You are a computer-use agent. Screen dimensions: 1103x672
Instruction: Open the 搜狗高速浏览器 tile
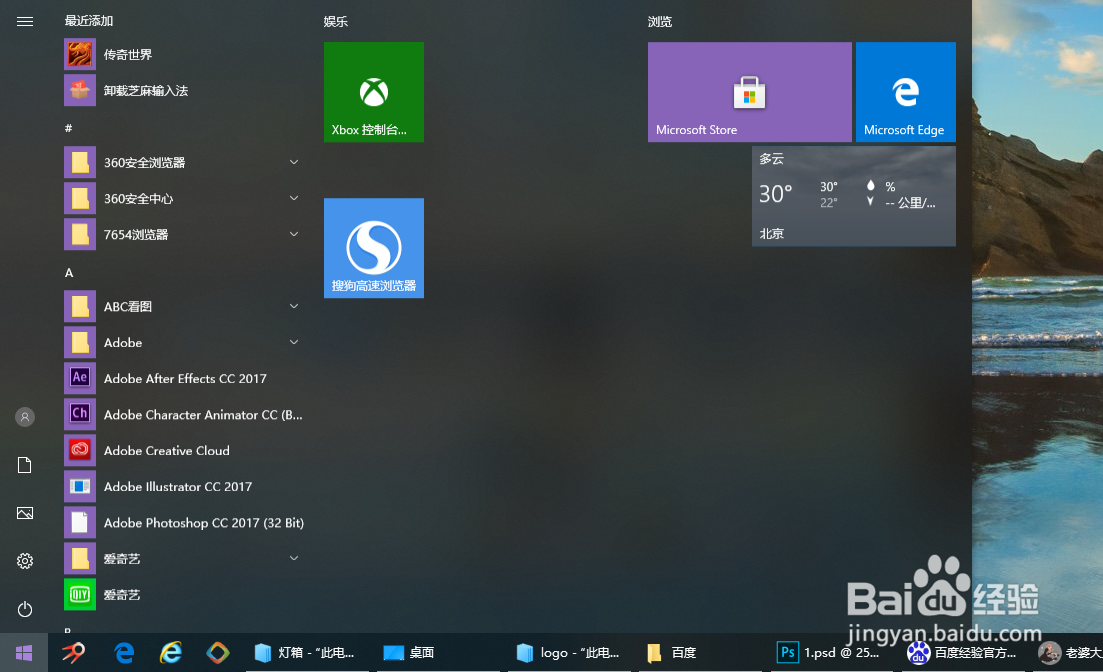374,248
